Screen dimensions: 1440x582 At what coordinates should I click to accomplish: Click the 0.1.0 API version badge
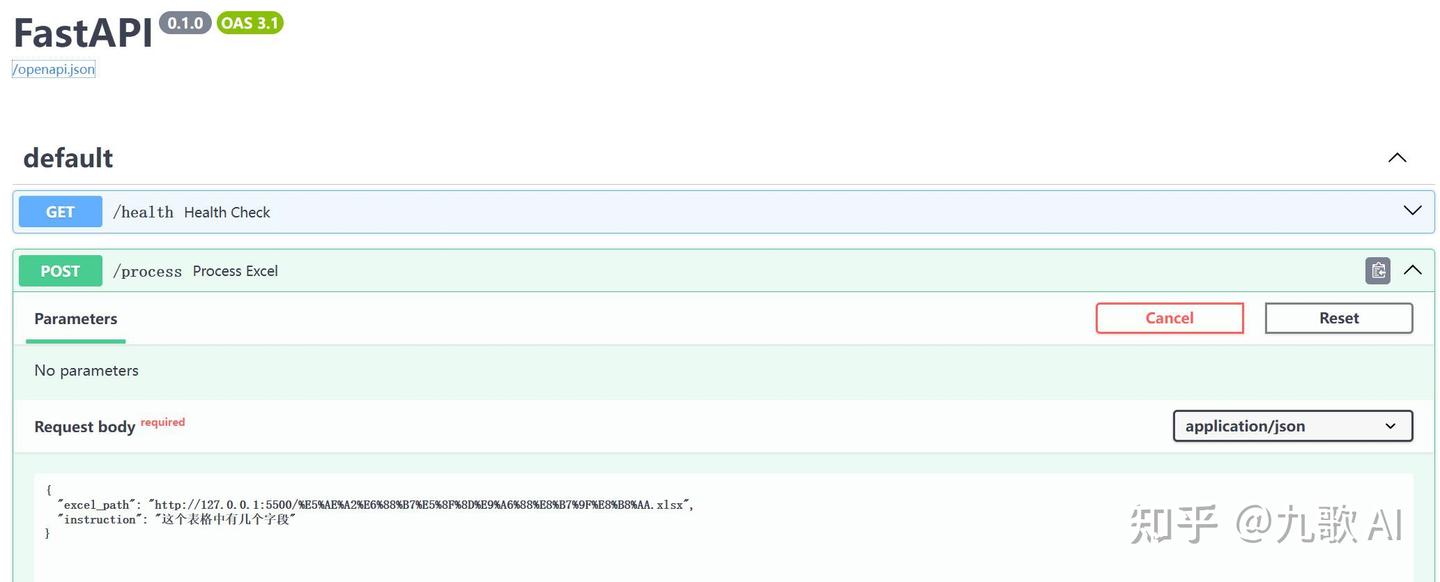[x=185, y=22]
